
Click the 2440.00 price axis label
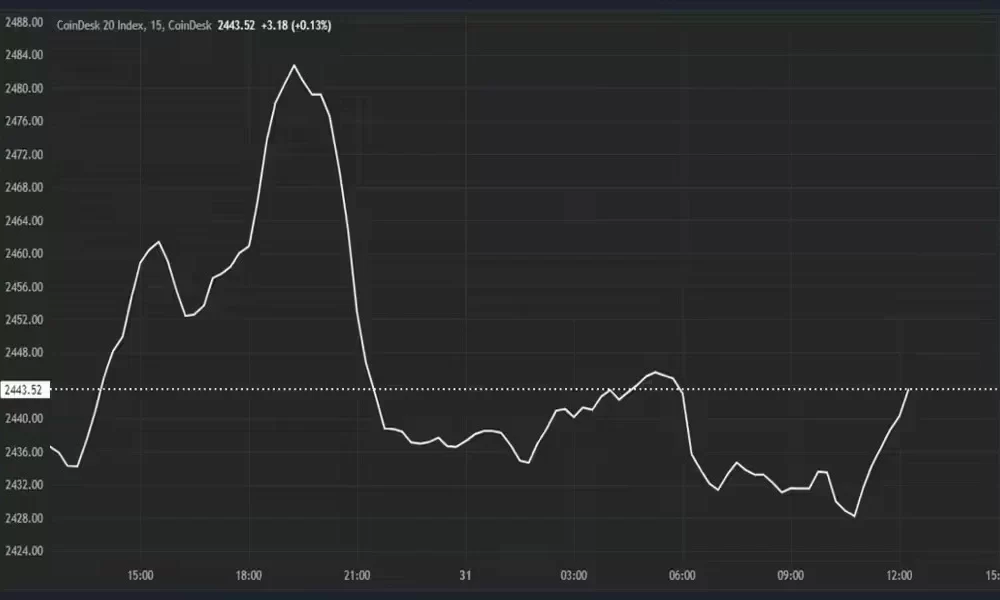24,419
